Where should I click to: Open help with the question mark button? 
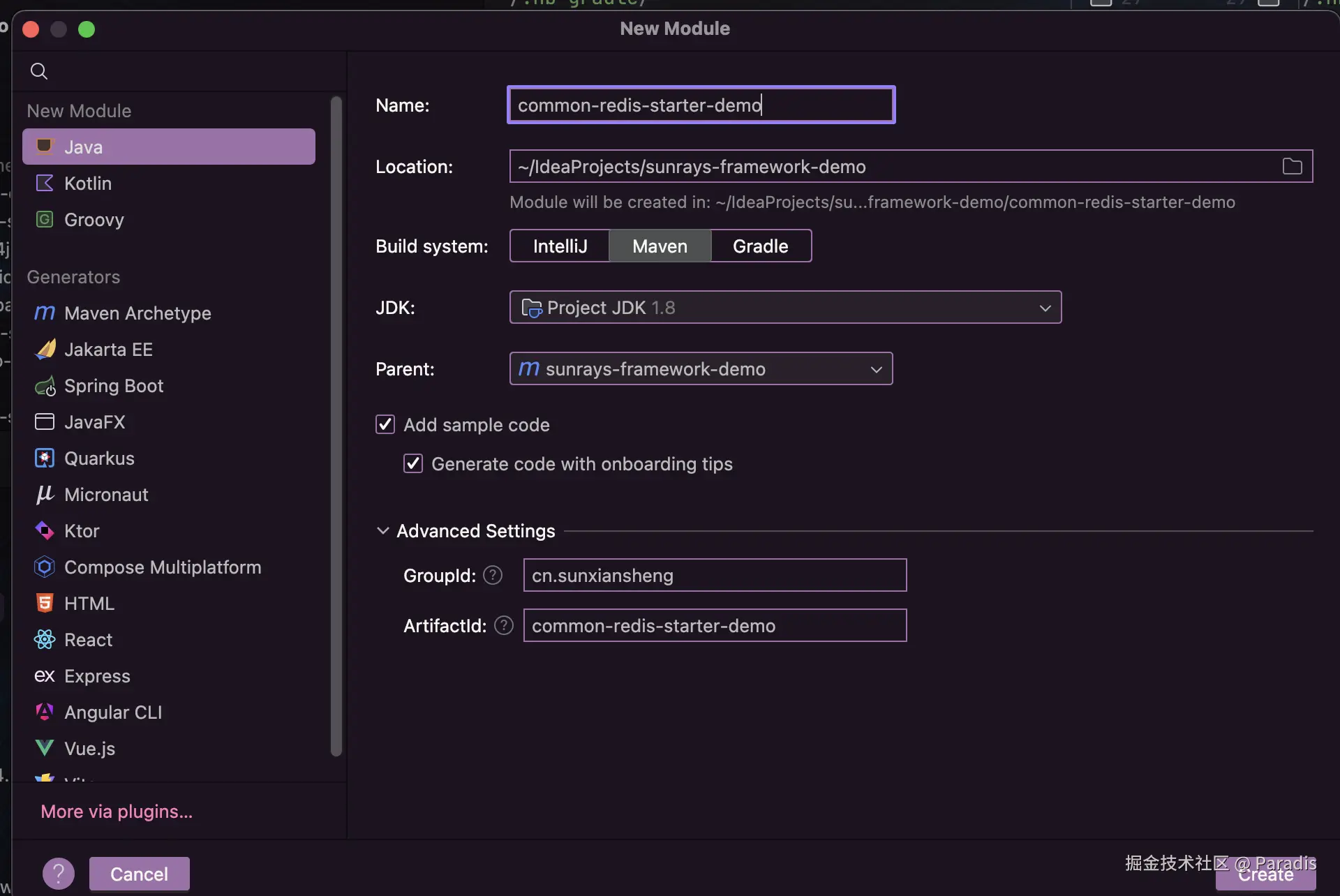point(59,874)
